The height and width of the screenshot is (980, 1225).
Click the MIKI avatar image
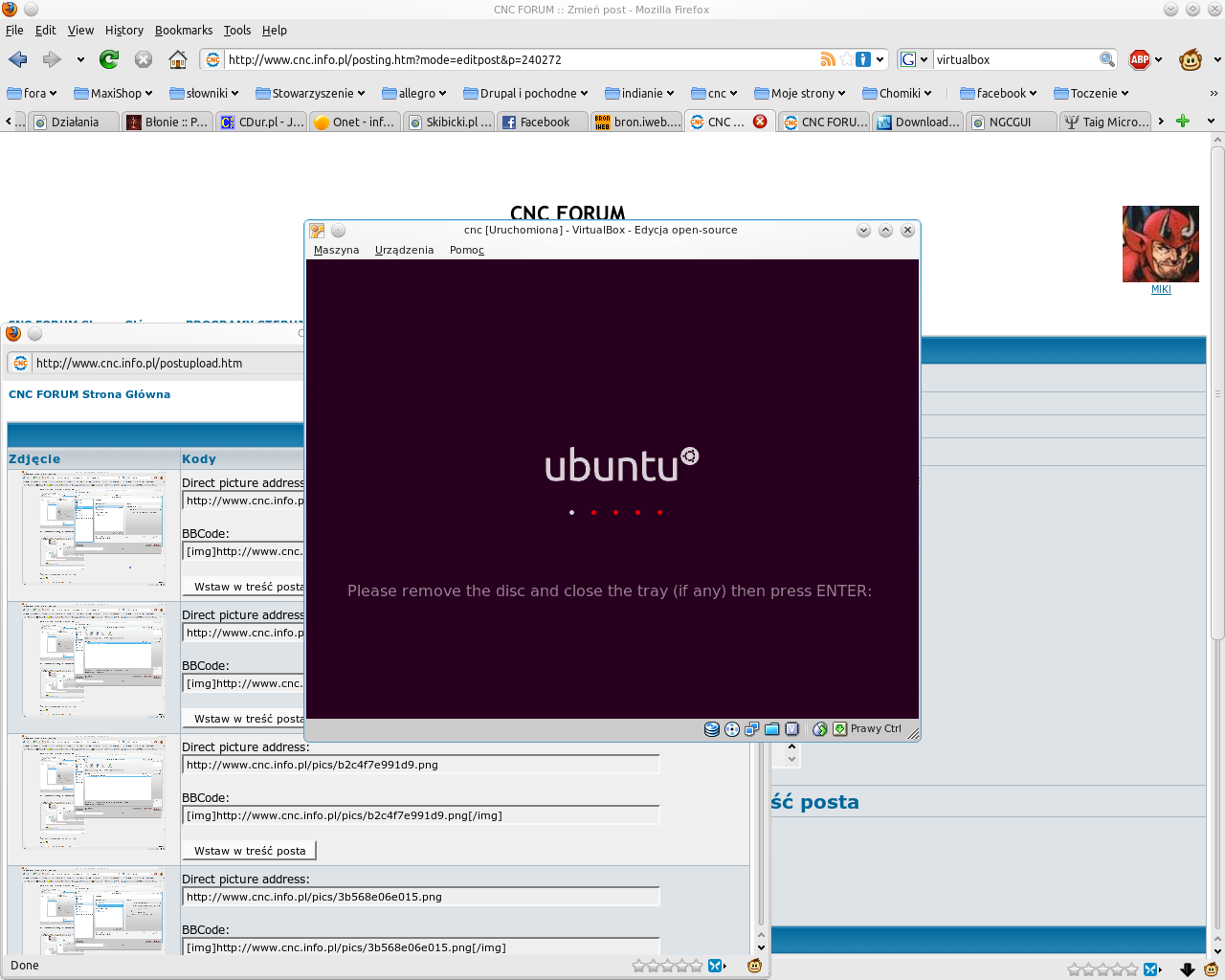[x=1161, y=244]
